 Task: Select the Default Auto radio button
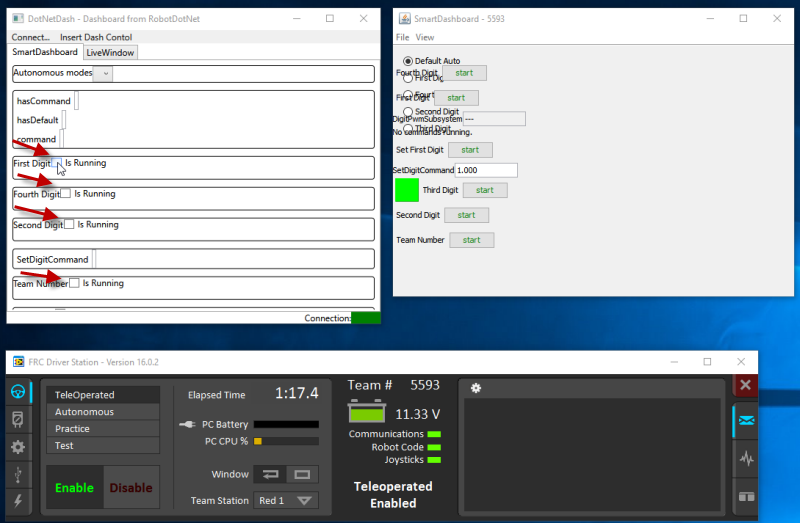pos(408,61)
